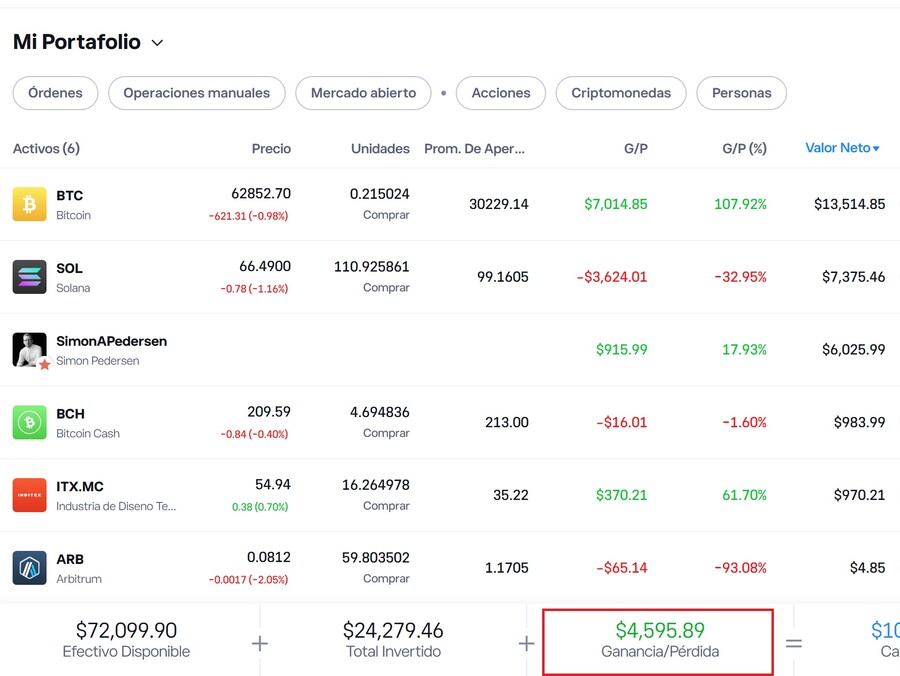The height and width of the screenshot is (676, 900).
Task: Sort by the Precio column header
Action: click(x=271, y=149)
